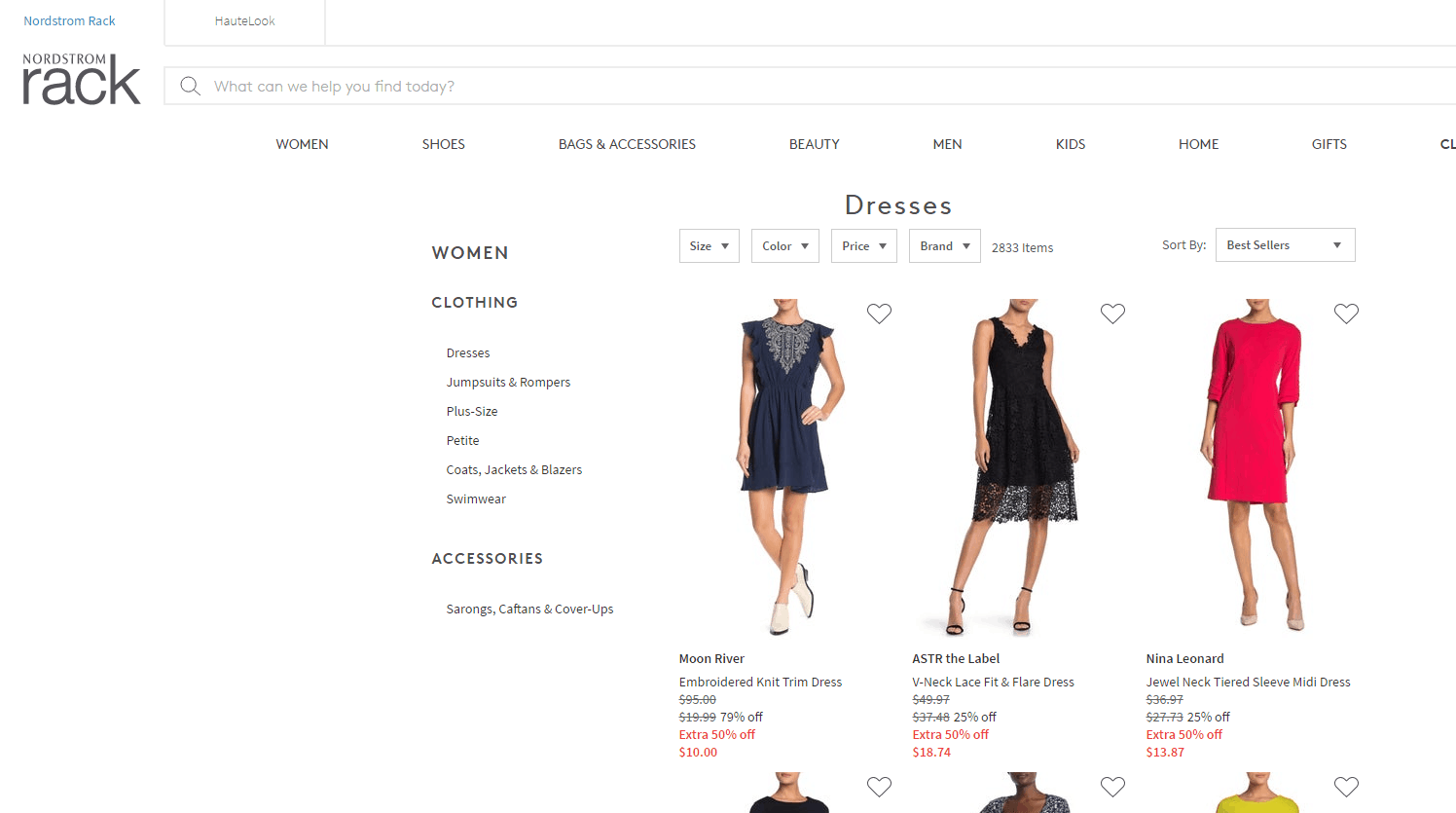Open the black lace ASTR dress image

coord(1019,467)
